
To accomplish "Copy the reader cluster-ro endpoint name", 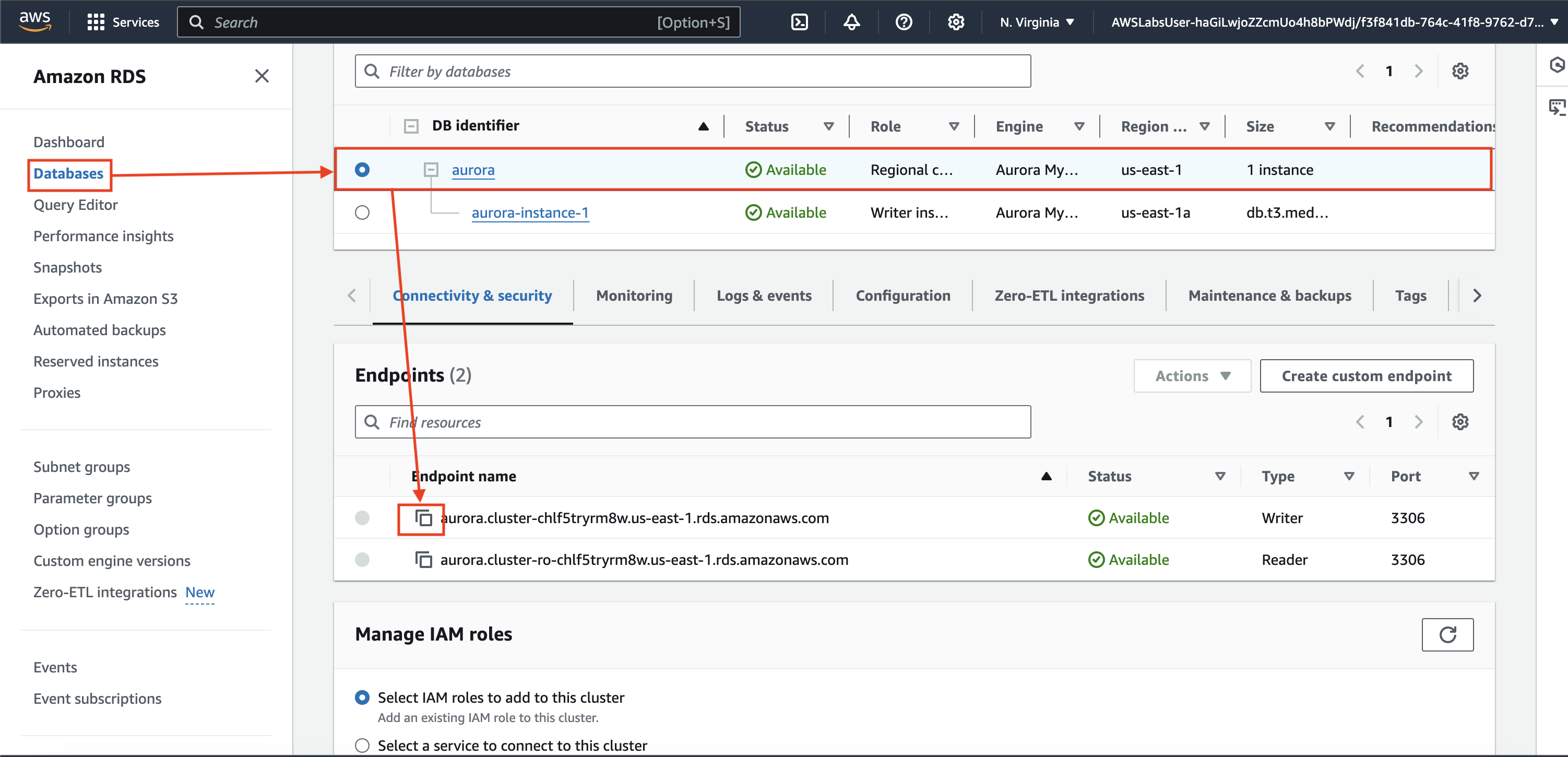I will [424, 560].
